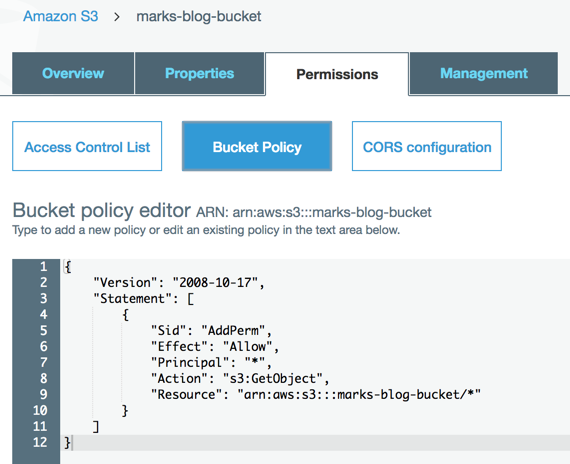Image resolution: width=570 pixels, height=464 pixels.
Task: Click the Bucket policy editor heading
Action: (101, 210)
